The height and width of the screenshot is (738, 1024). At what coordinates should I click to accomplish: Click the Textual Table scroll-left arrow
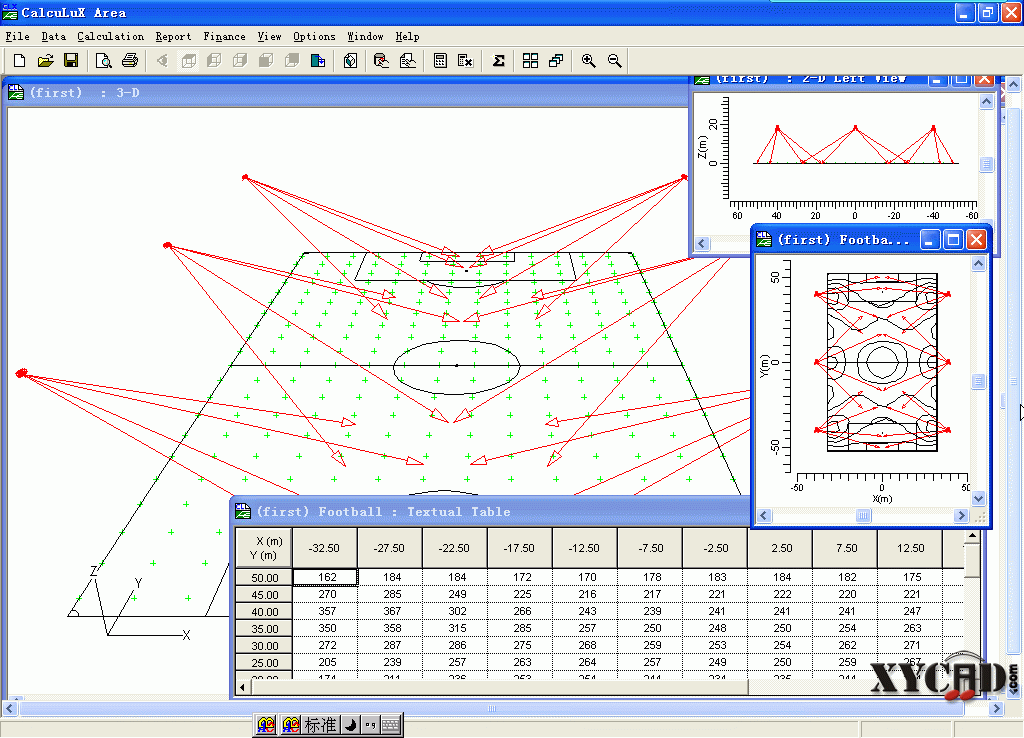[243, 687]
